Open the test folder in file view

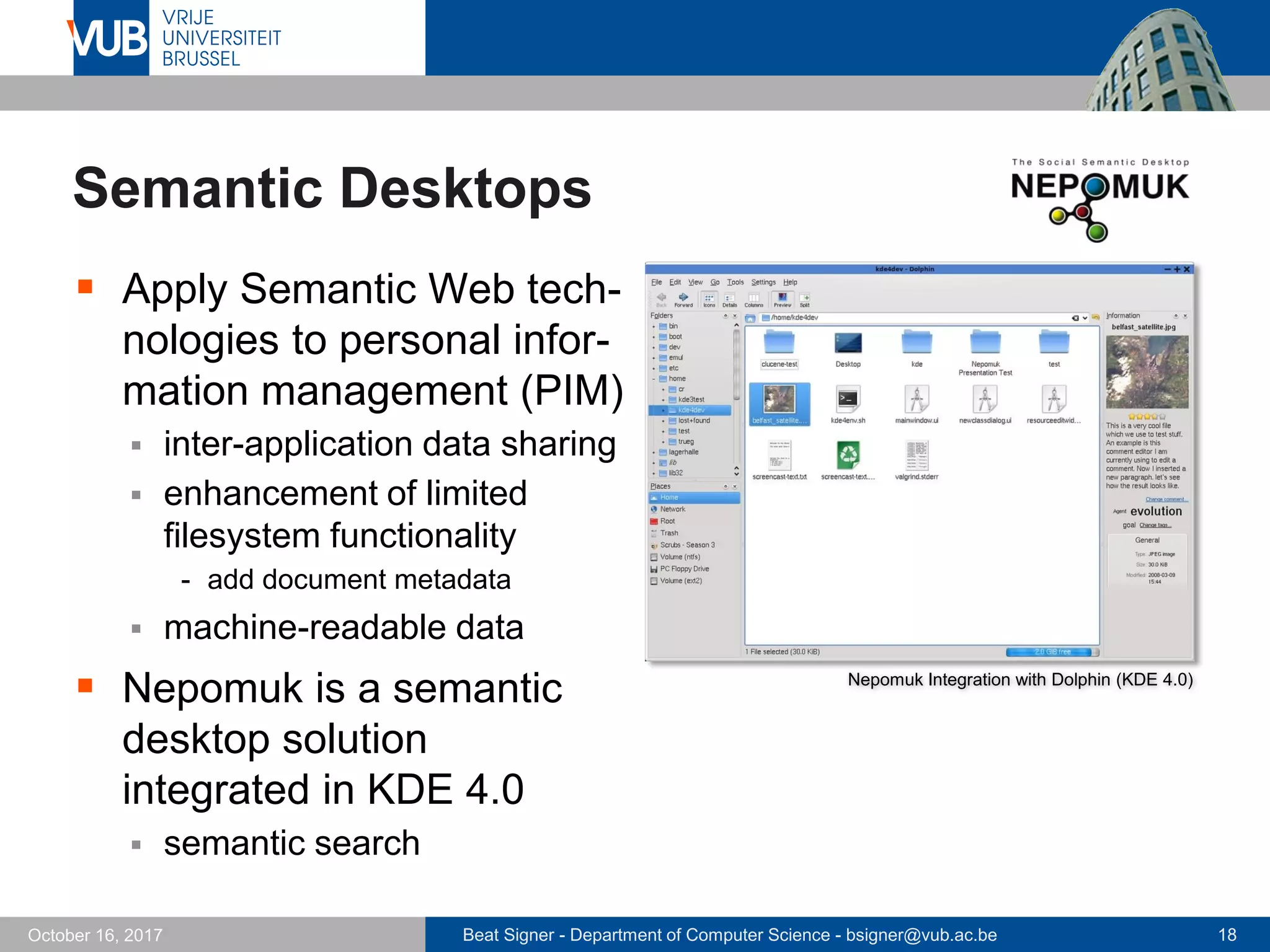click(1054, 348)
